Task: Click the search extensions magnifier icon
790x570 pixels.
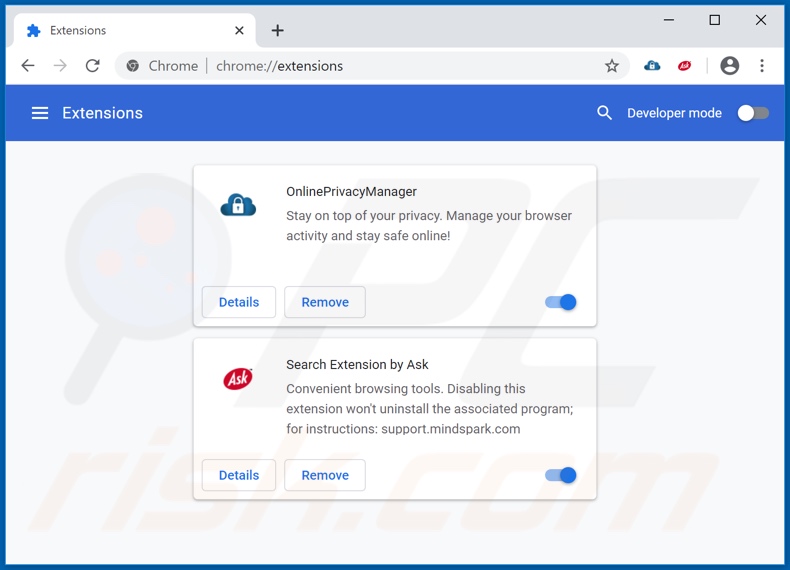Action: tap(604, 113)
